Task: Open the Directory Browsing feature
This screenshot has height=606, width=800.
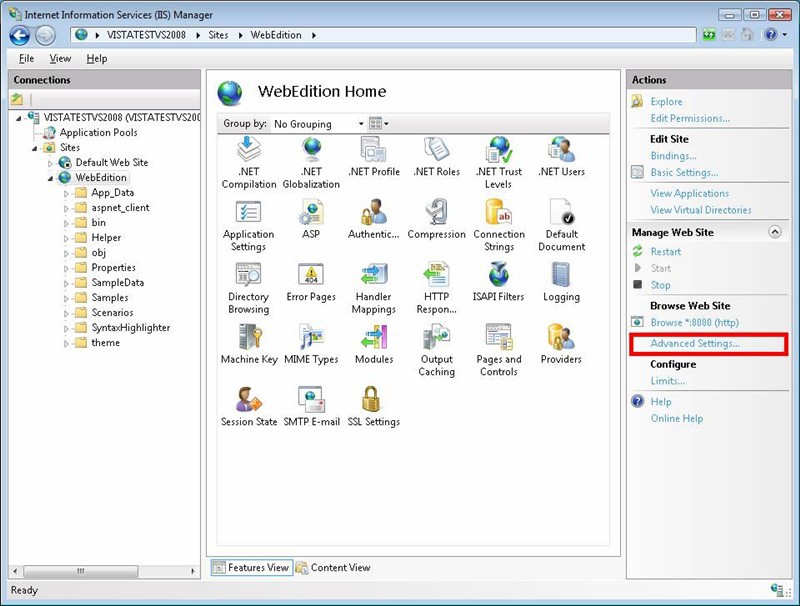Action: coord(248,288)
